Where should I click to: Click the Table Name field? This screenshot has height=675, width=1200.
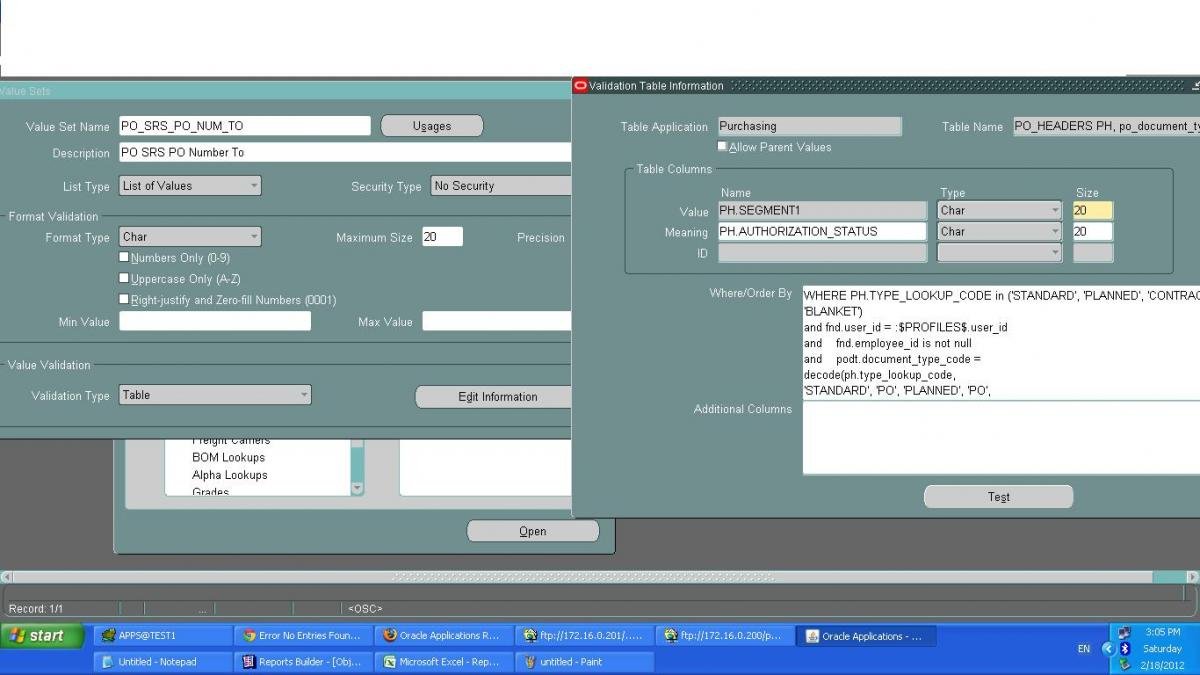click(x=1106, y=126)
